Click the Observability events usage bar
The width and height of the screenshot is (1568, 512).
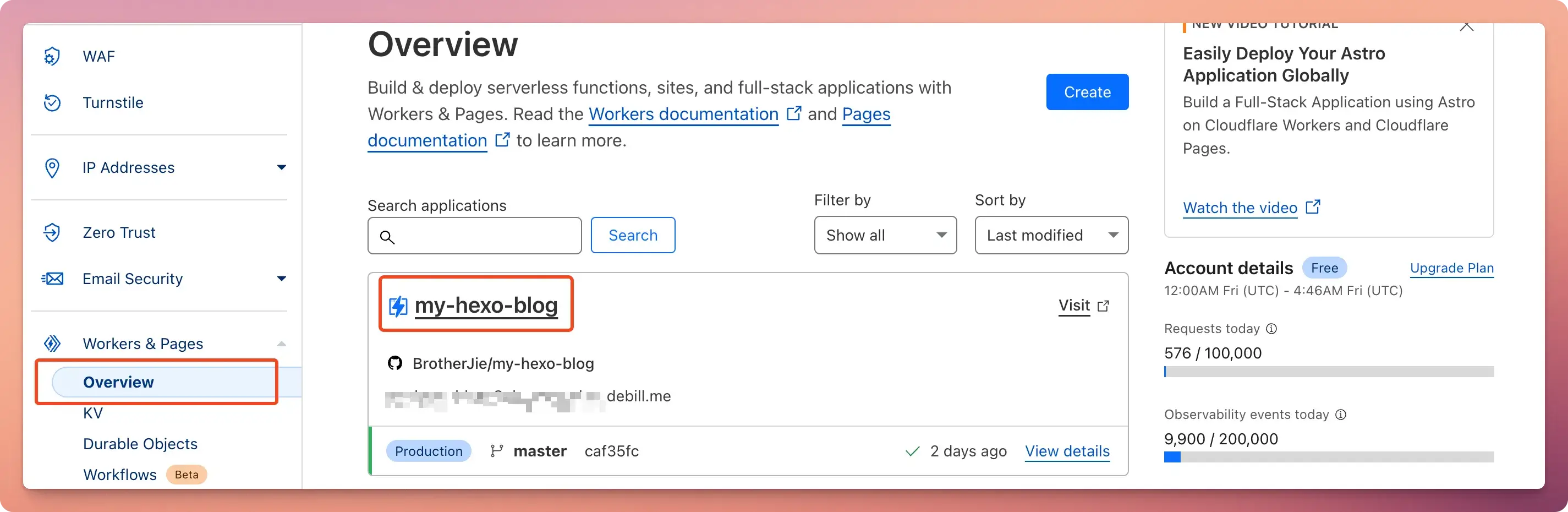tap(1329, 457)
